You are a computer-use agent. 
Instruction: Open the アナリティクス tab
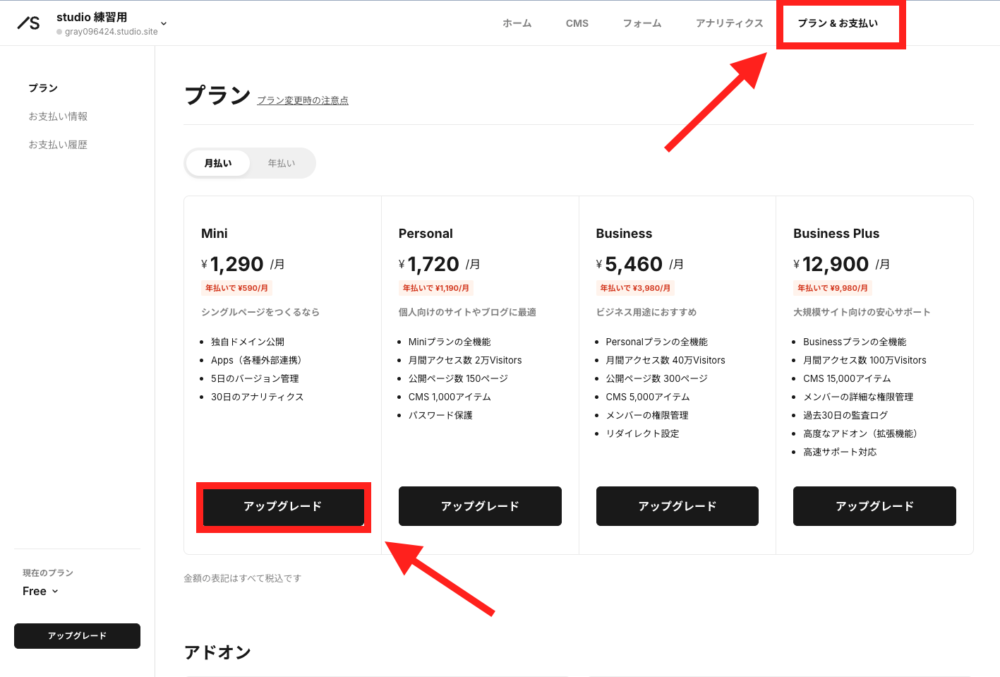pyautogui.click(x=729, y=23)
